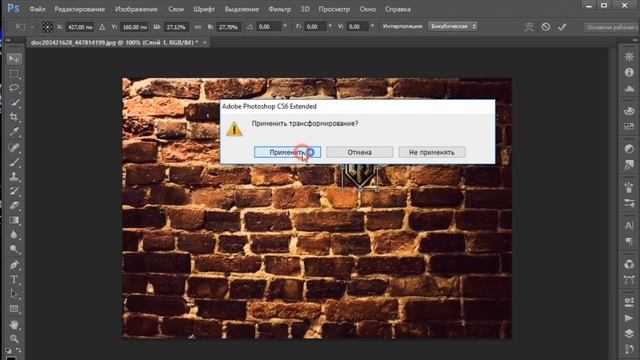Open the Character panel icon
This screenshot has height=360, width=640.
coord(629,225)
